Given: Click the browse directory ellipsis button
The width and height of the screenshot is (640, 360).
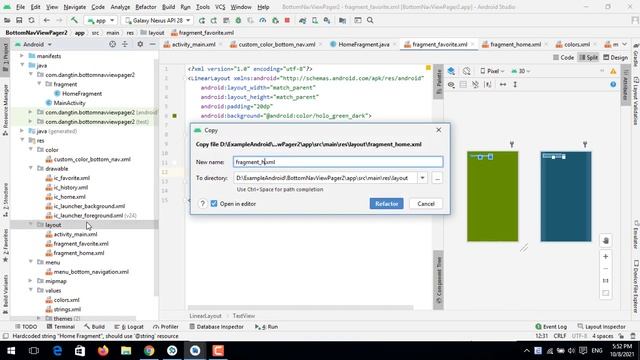Looking at the screenshot, I should pos(437,178).
